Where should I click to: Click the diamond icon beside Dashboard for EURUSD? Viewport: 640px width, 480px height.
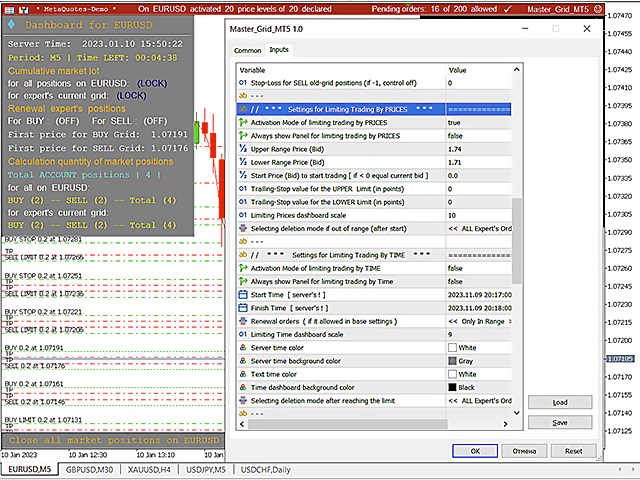tap(11, 24)
